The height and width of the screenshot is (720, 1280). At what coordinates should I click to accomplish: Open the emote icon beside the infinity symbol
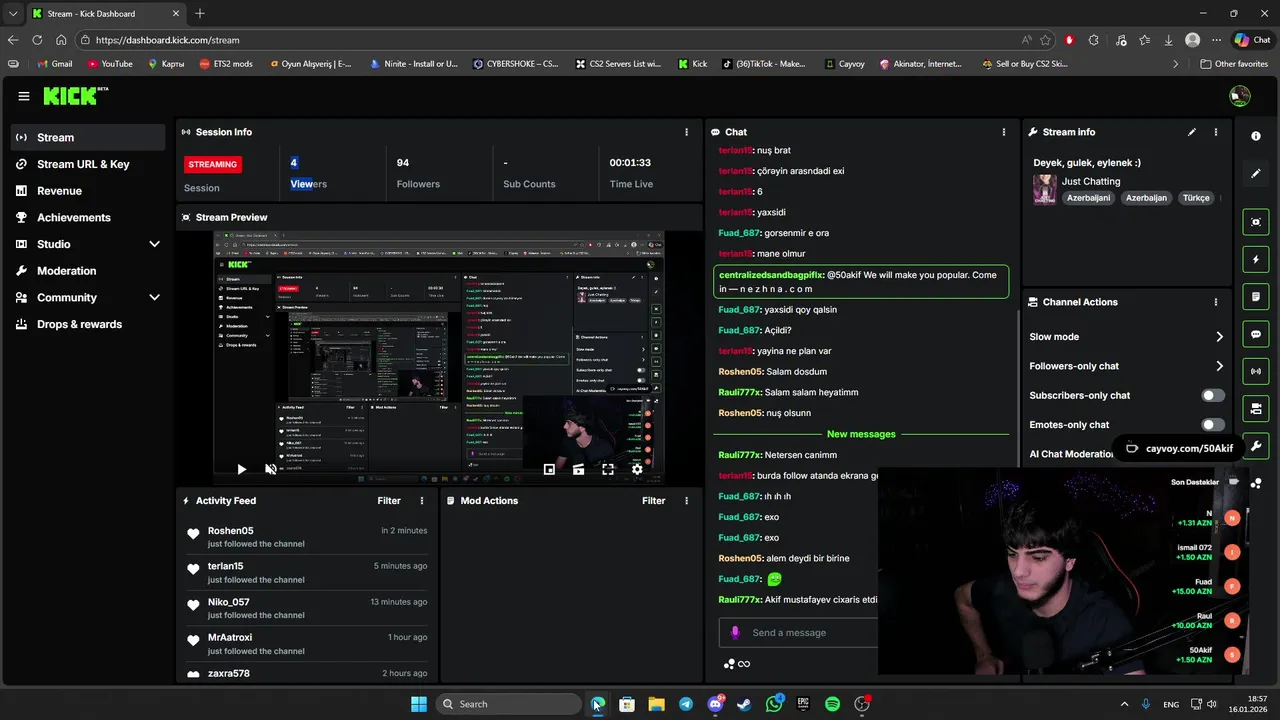click(x=729, y=664)
